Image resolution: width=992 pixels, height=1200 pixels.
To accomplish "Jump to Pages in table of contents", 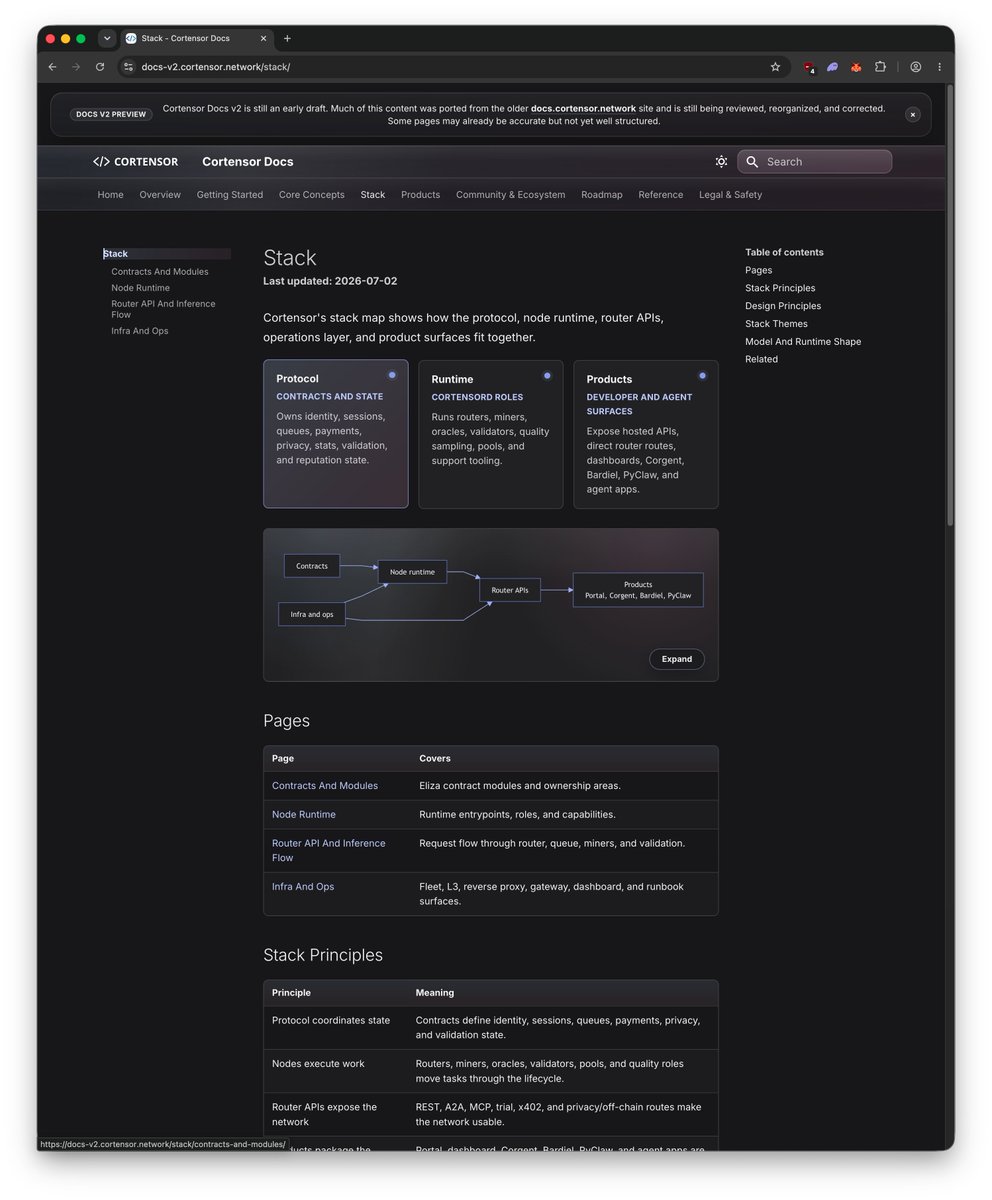I will (x=758, y=270).
